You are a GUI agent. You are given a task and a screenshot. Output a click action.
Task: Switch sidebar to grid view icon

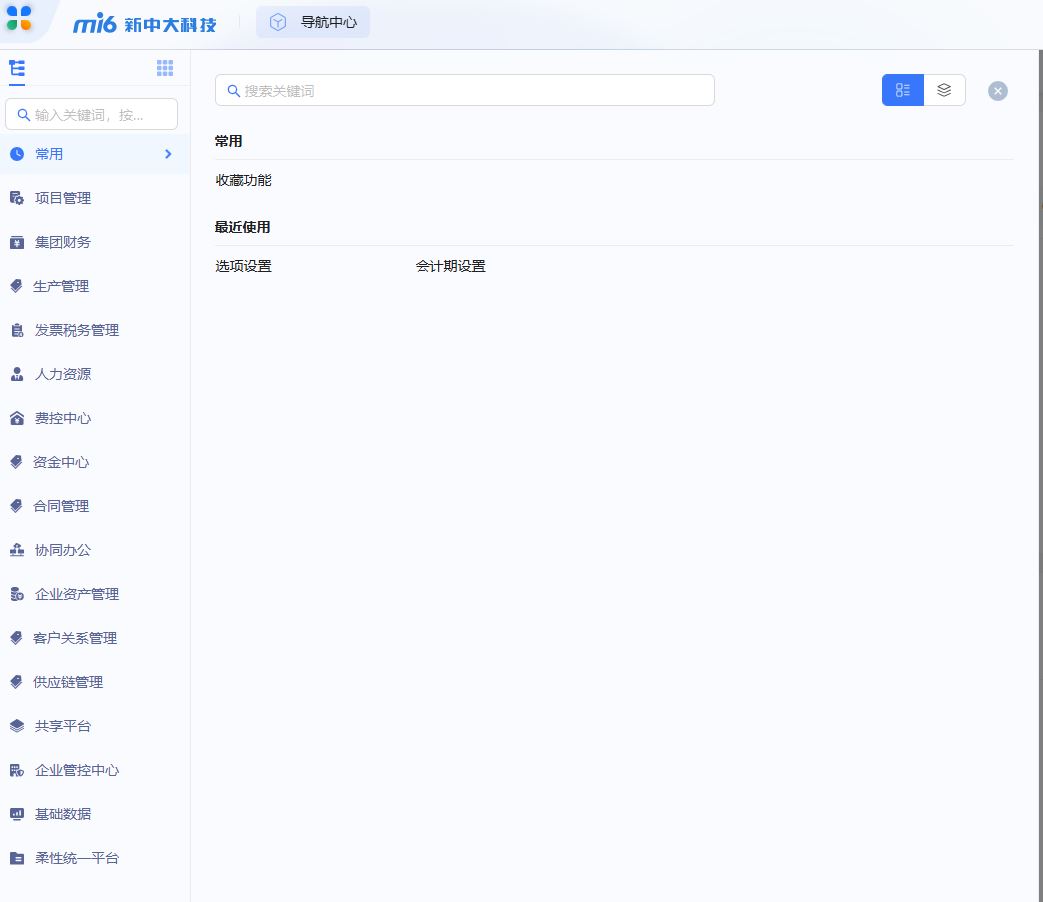[x=165, y=68]
